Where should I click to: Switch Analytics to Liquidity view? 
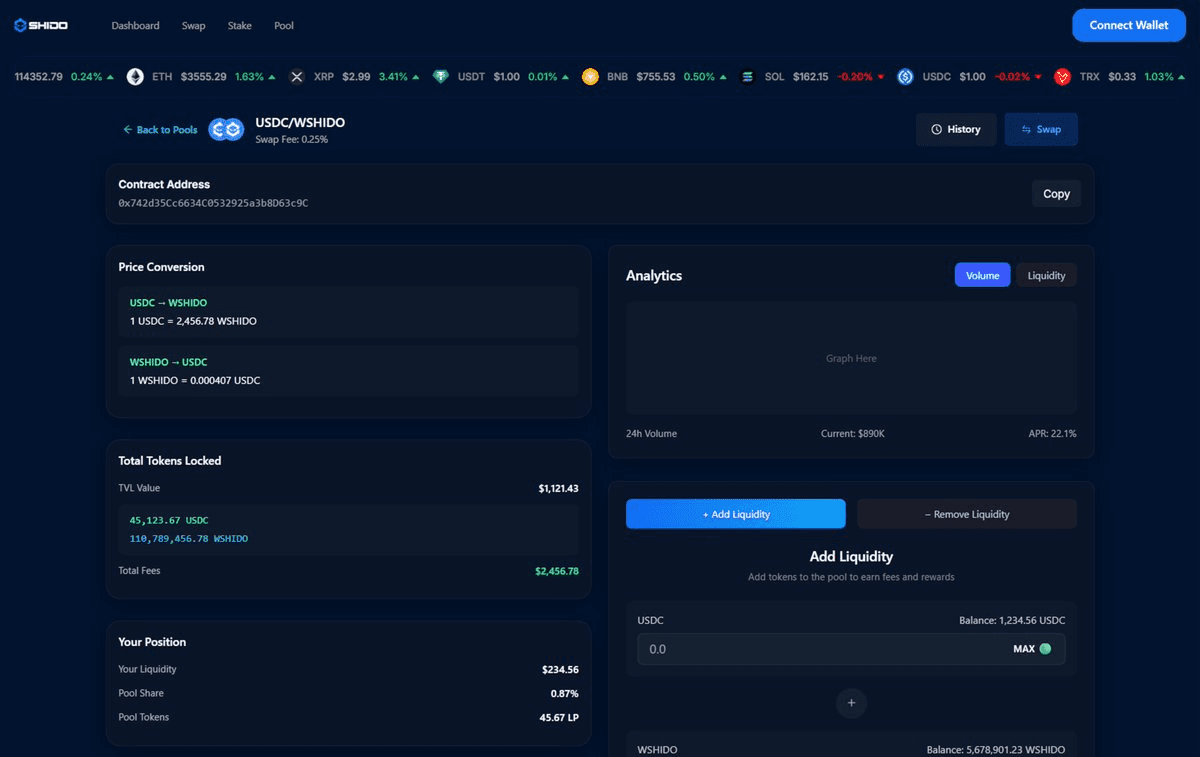coord(1046,274)
